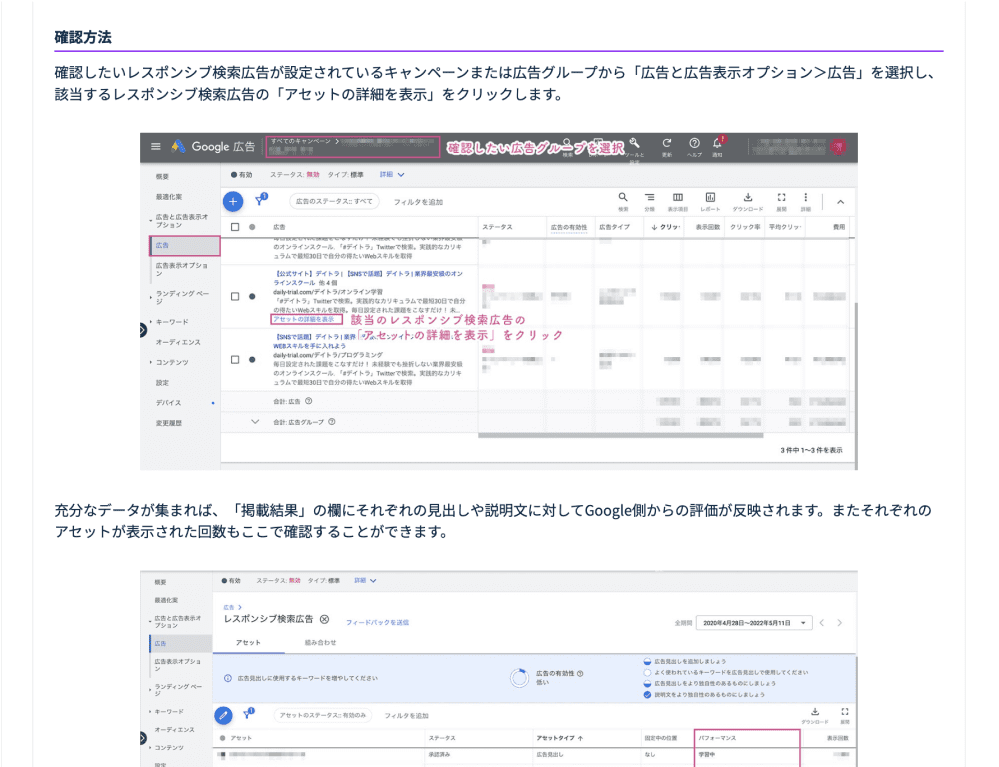The image size is (999, 767).
Task: Open the ダウンロード icon in upper table toolbar
Action: point(747,200)
